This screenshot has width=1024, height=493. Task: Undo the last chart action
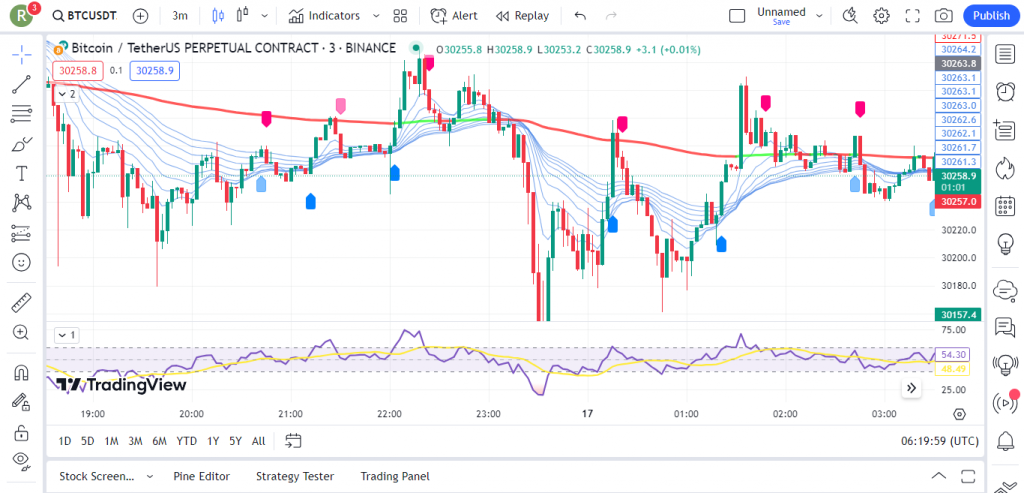pos(580,16)
